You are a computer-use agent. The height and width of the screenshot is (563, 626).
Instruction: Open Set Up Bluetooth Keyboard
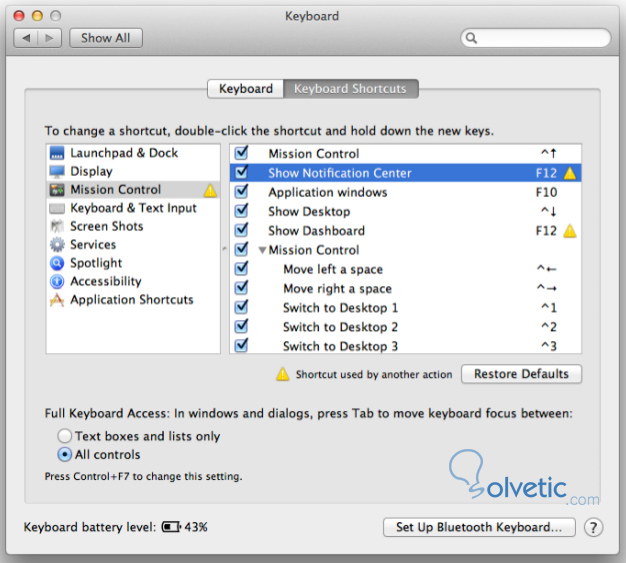pos(479,527)
